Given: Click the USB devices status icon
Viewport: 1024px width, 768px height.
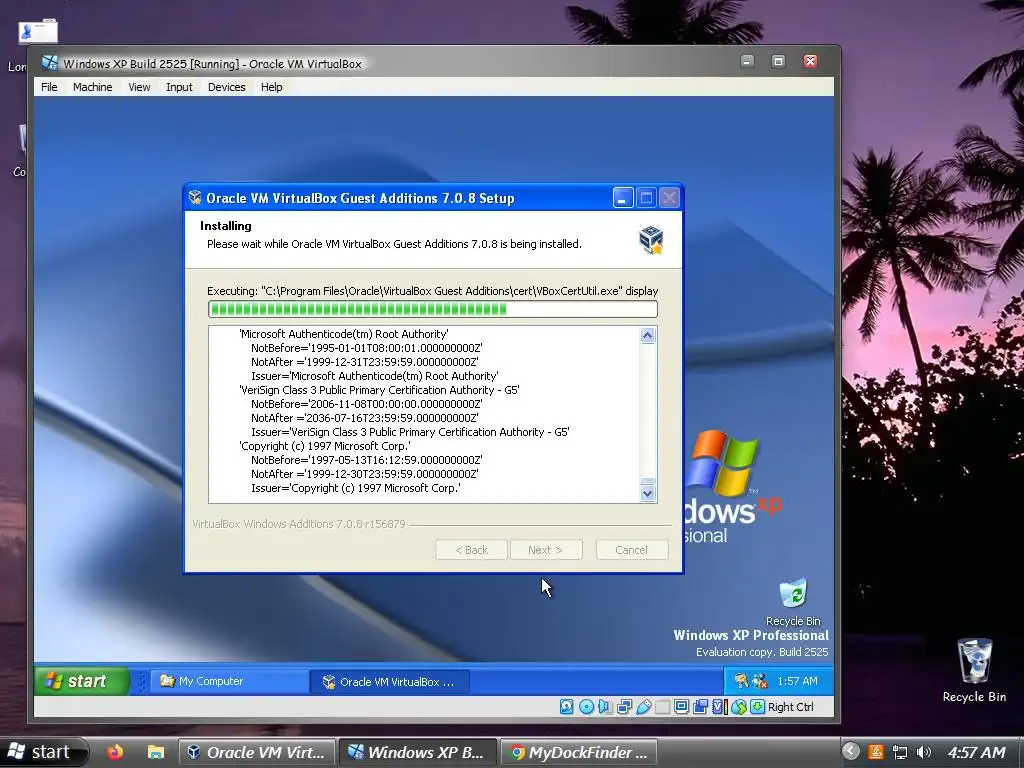Looking at the screenshot, I should click(x=643, y=707).
